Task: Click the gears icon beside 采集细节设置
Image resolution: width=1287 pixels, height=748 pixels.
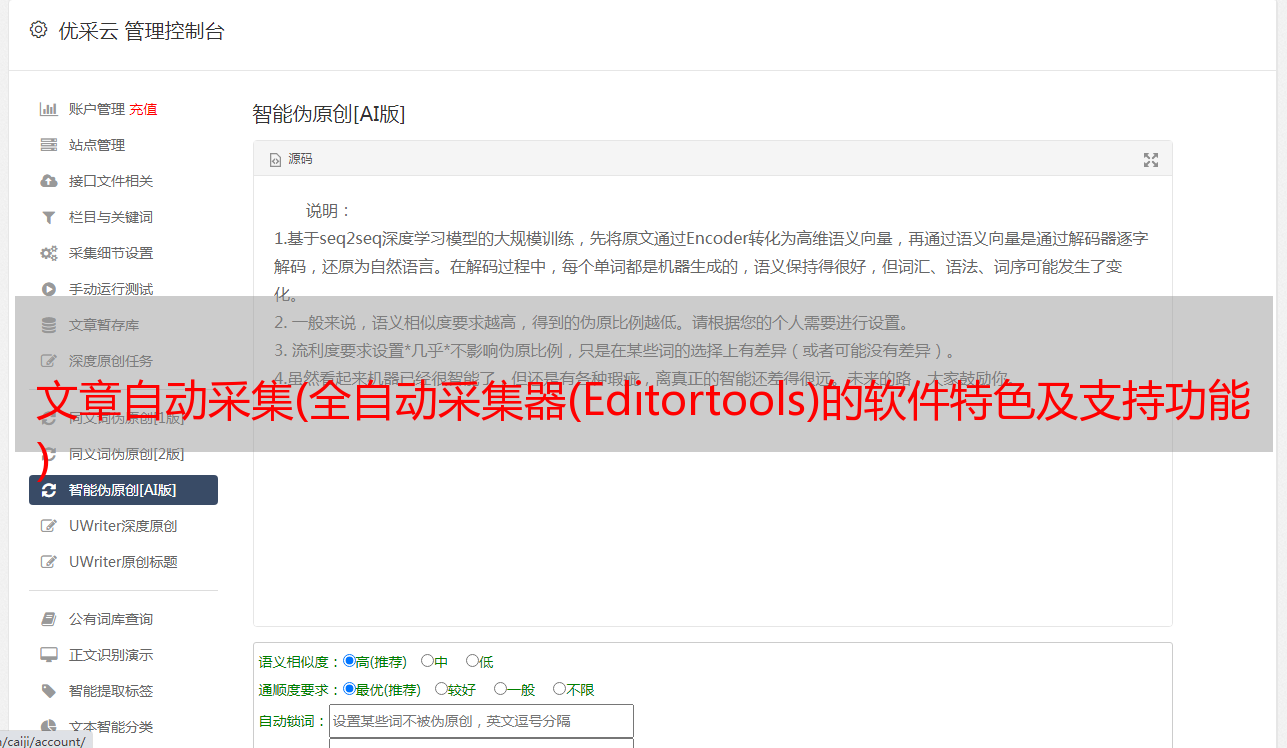Action: click(48, 253)
